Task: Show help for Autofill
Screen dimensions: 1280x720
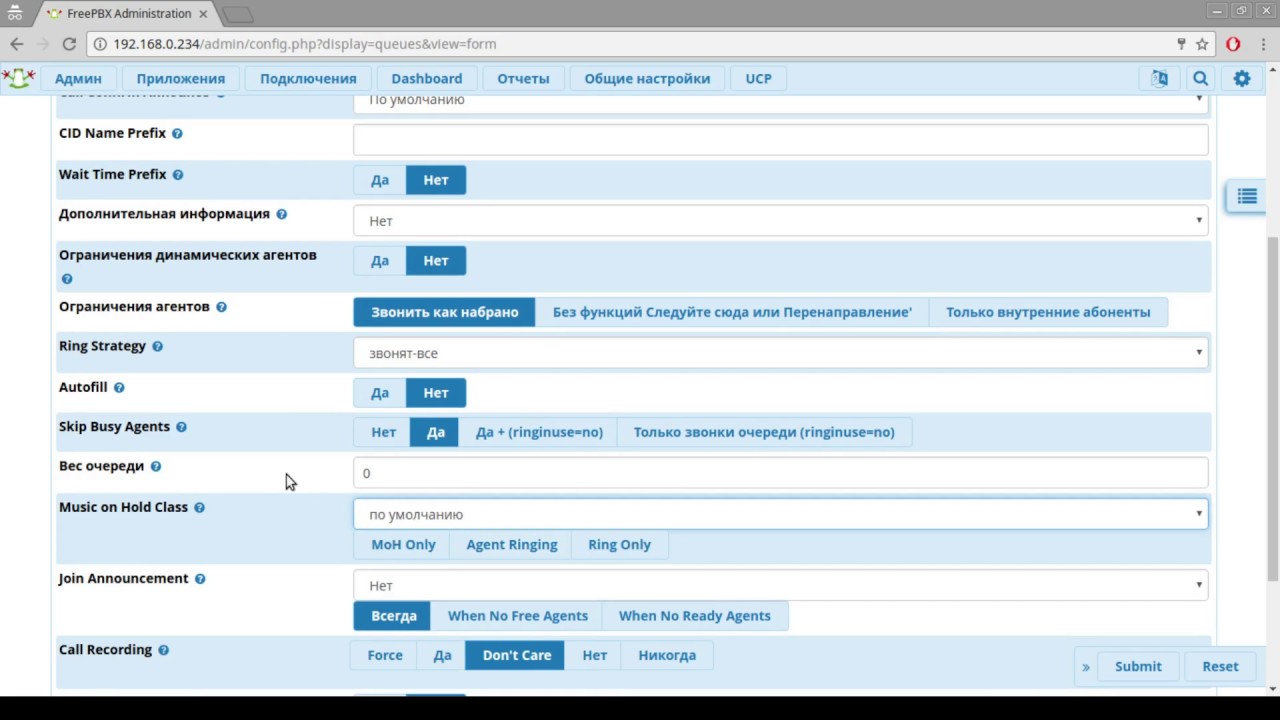Action: pos(119,388)
